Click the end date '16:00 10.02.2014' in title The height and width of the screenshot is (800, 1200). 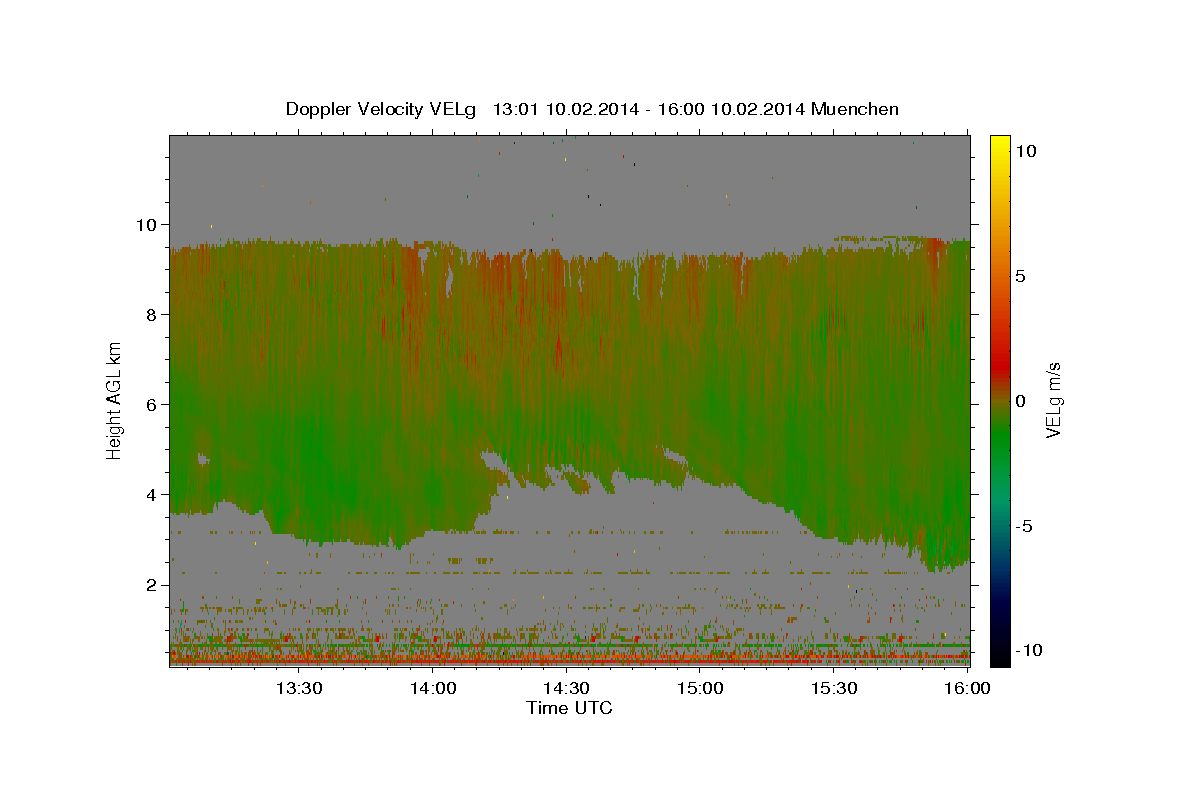pos(729,109)
